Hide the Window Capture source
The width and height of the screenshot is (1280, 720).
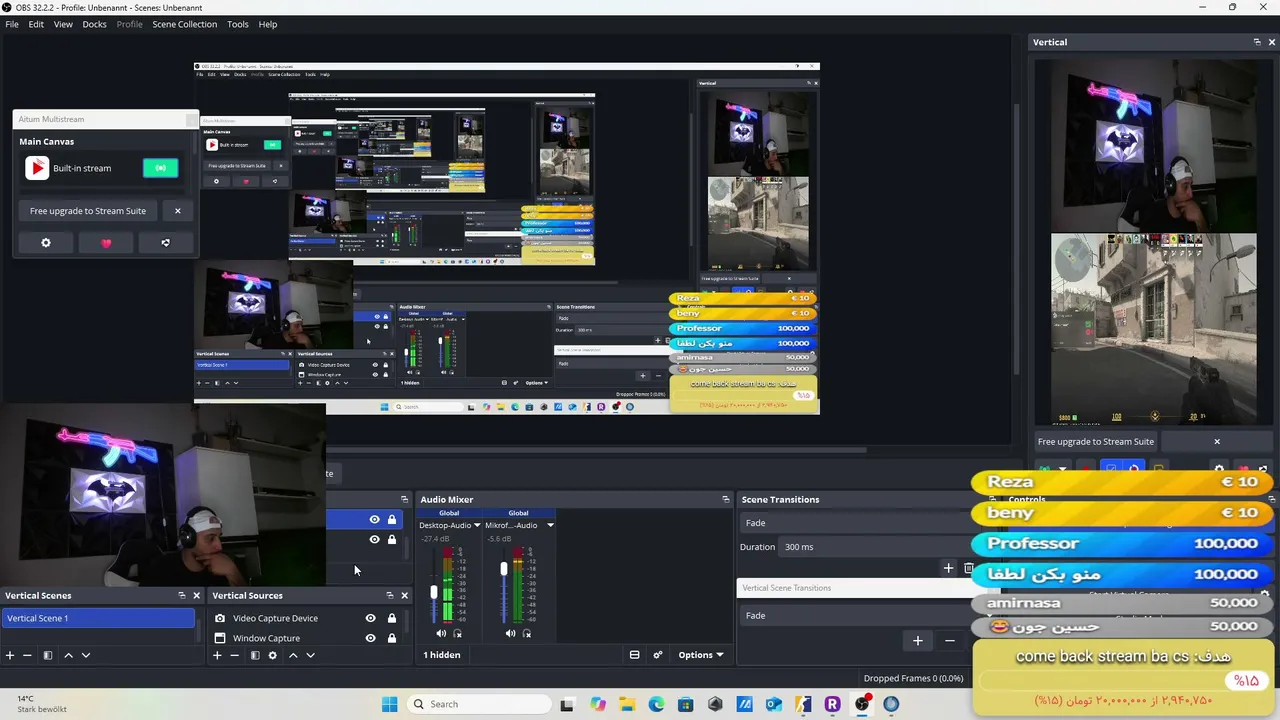click(371, 638)
